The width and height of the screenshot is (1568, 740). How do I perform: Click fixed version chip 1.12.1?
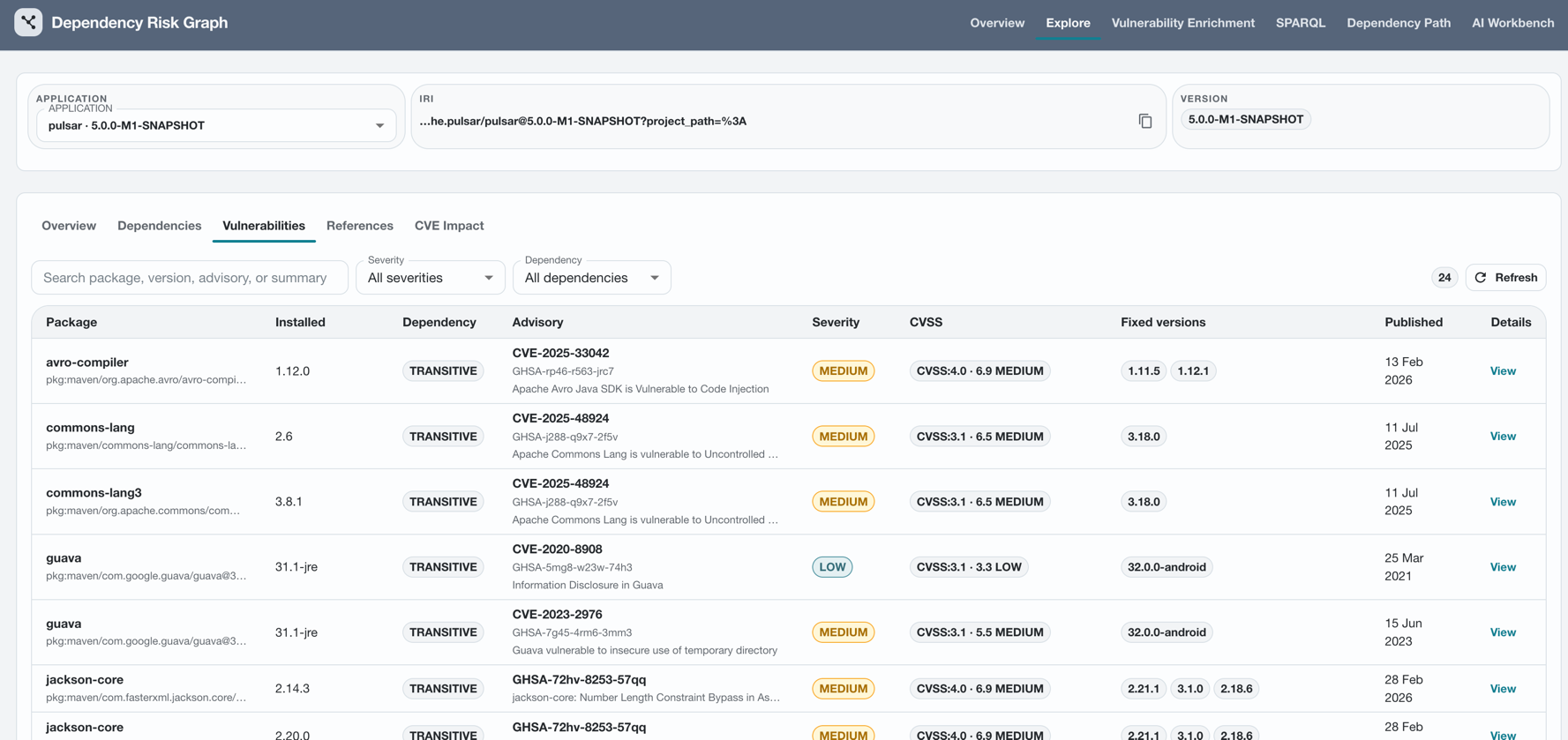coord(1193,371)
